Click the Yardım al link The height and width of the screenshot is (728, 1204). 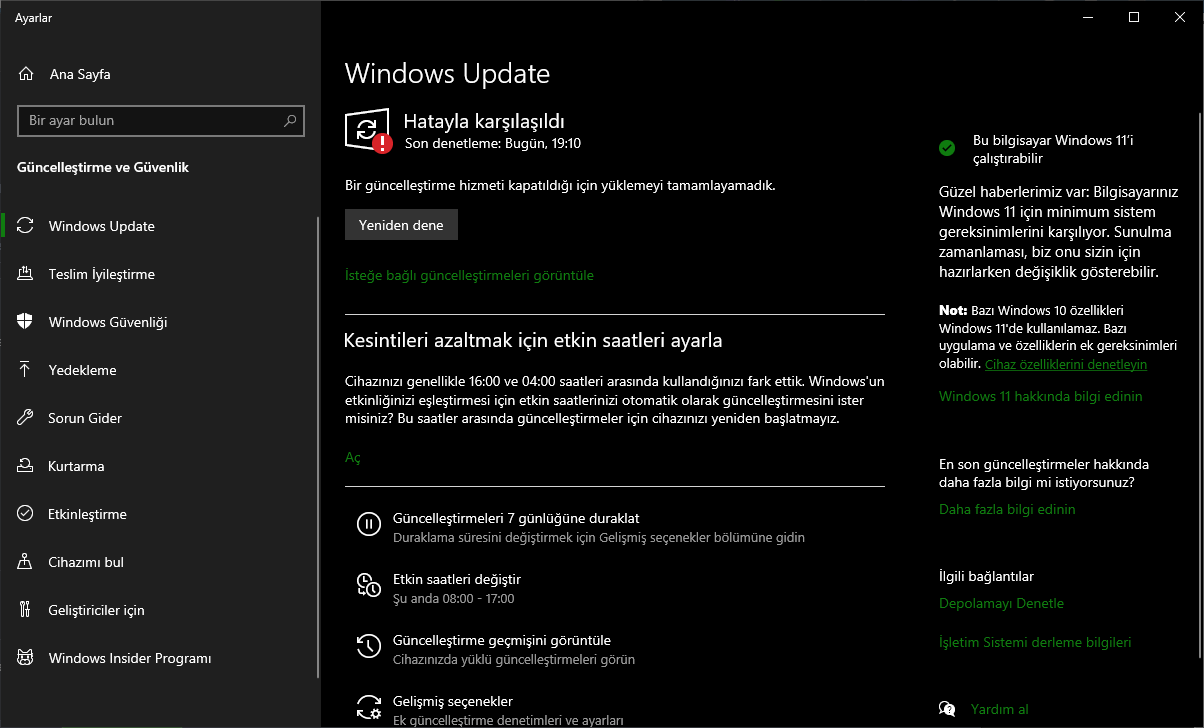click(x=999, y=710)
